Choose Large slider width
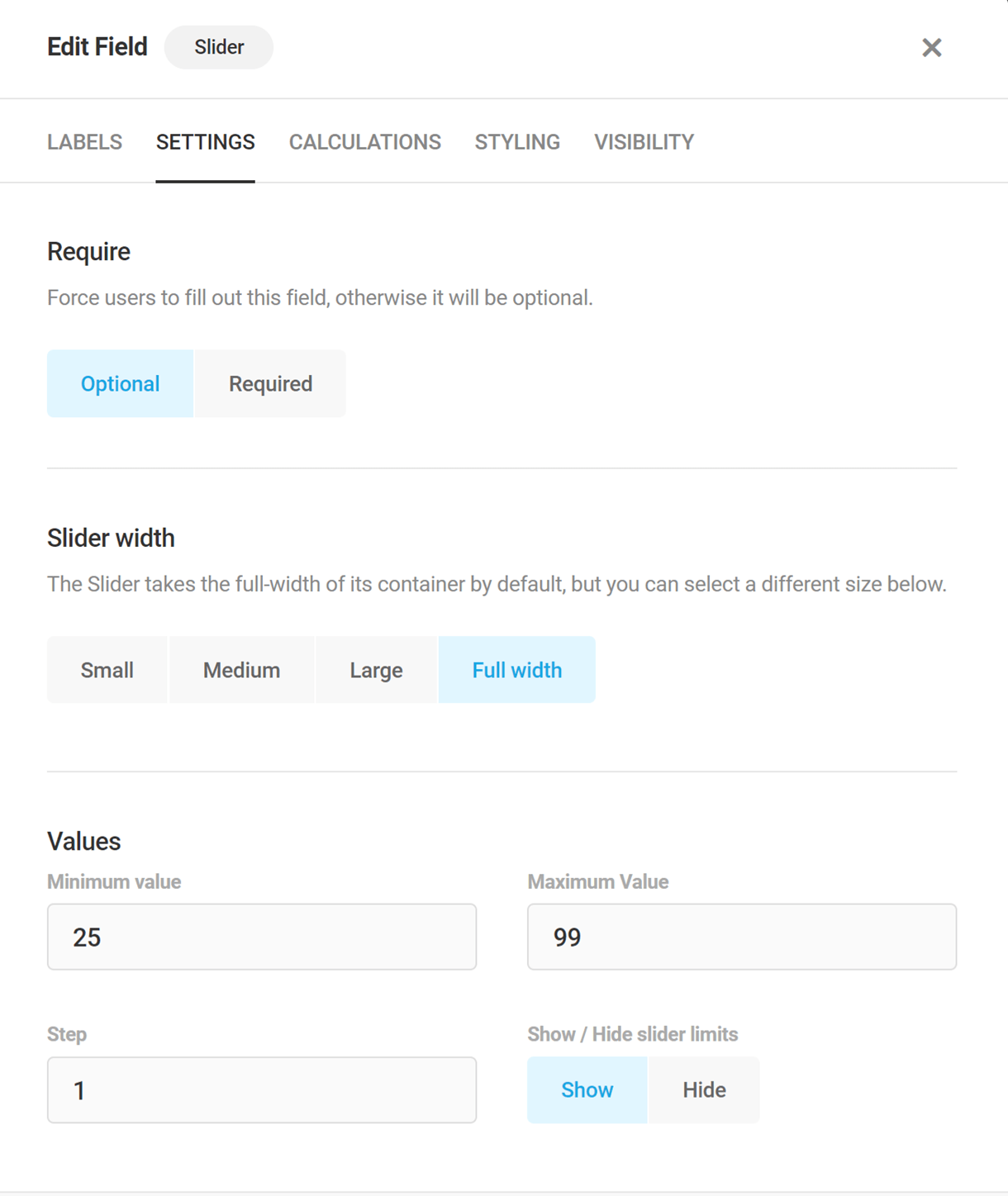The image size is (1008, 1196). (x=376, y=670)
